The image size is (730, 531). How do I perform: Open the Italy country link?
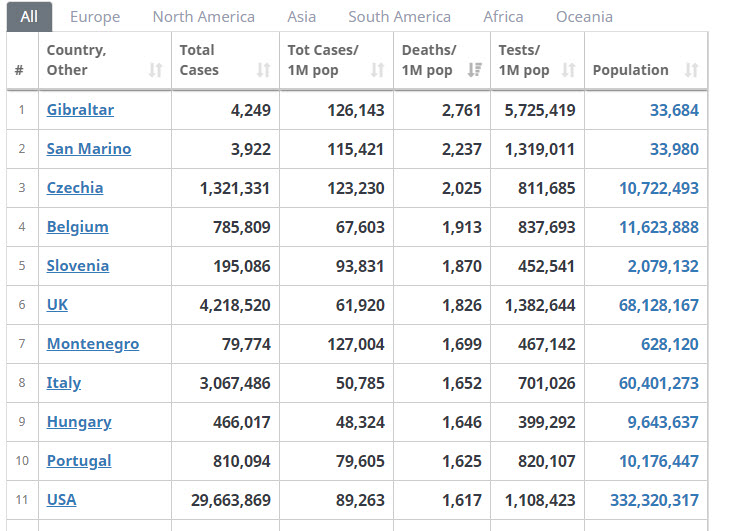click(64, 383)
